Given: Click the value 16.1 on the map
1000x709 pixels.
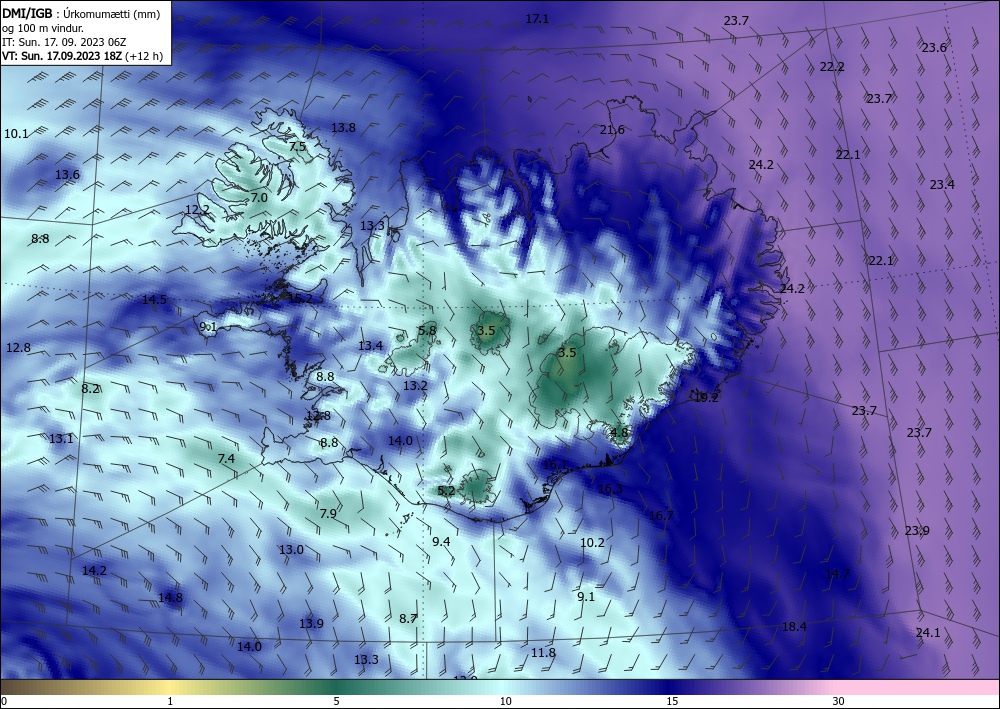Looking at the screenshot, I should [555, 465].
